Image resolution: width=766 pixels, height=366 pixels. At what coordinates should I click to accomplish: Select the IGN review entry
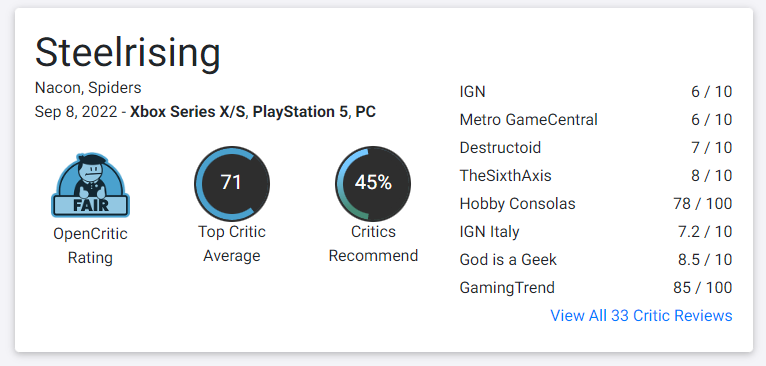tap(596, 92)
